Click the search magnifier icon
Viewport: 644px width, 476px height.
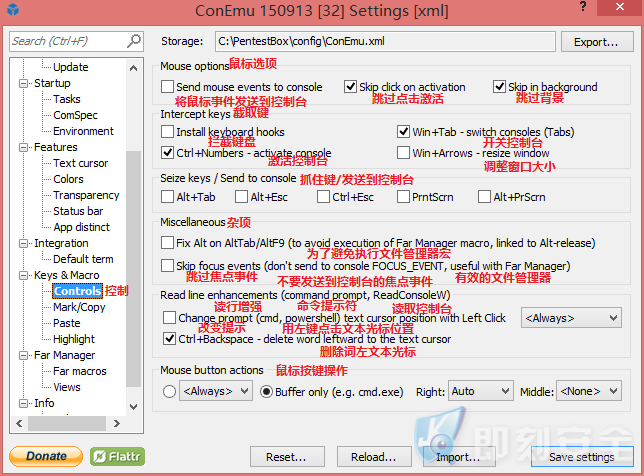point(134,41)
